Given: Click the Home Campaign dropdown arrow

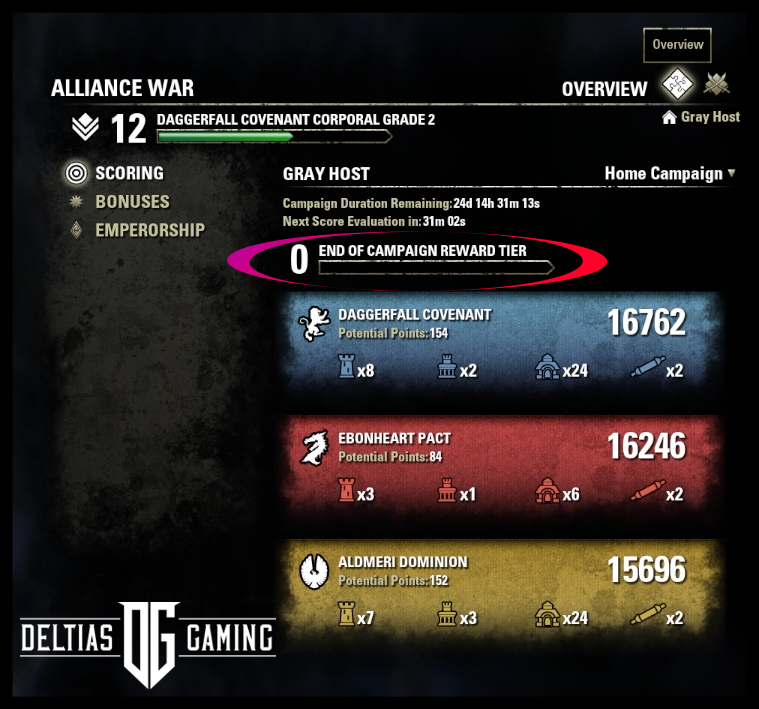Looking at the screenshot, I should 731,173.
